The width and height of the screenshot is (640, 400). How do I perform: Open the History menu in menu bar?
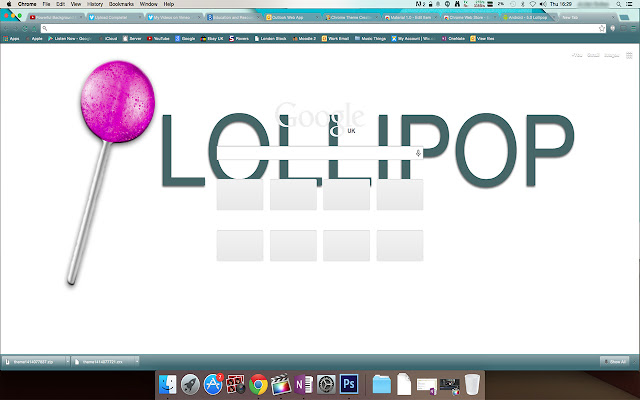(x=94, y=4)
